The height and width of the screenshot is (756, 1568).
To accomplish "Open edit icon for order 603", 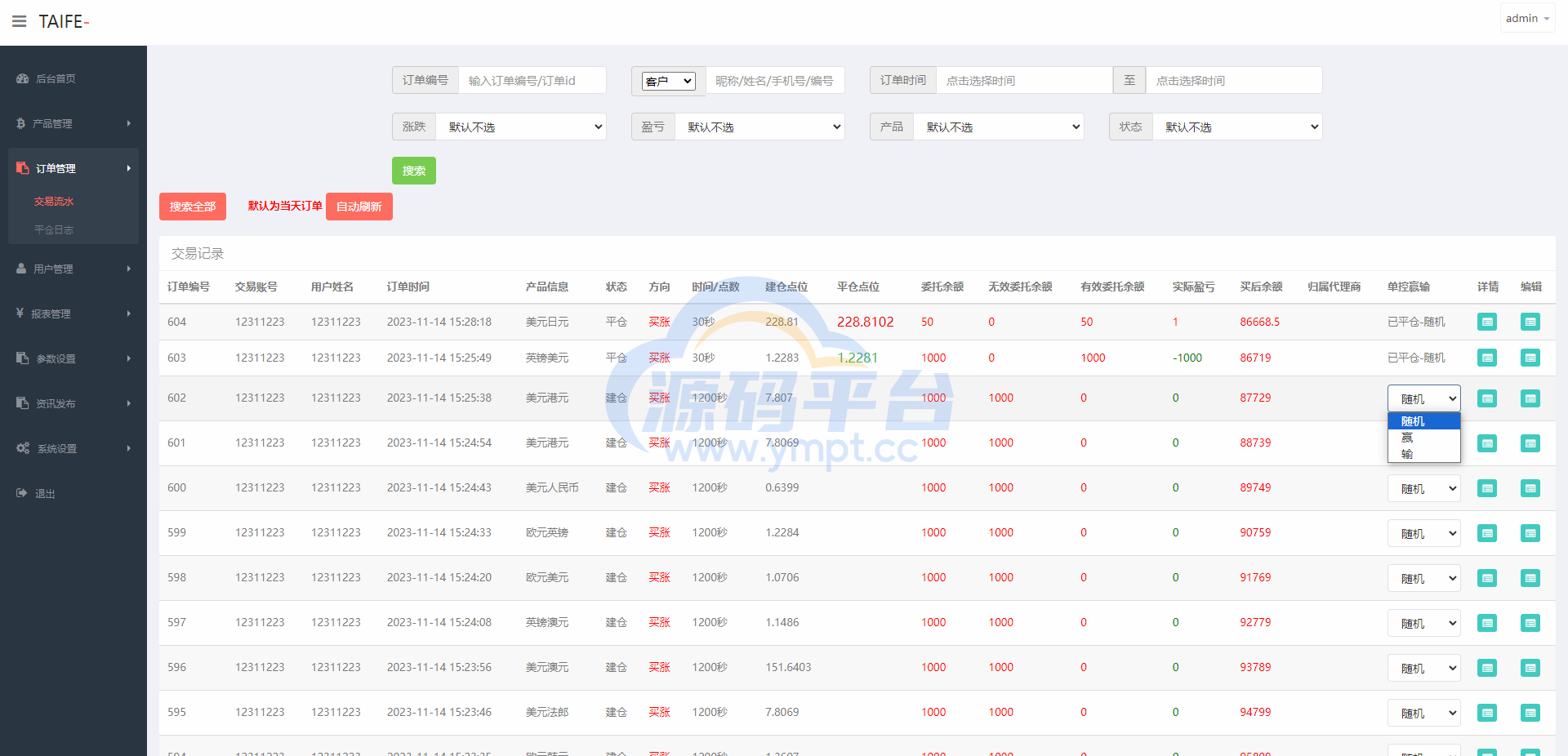I will click(x=1530, y=358).
